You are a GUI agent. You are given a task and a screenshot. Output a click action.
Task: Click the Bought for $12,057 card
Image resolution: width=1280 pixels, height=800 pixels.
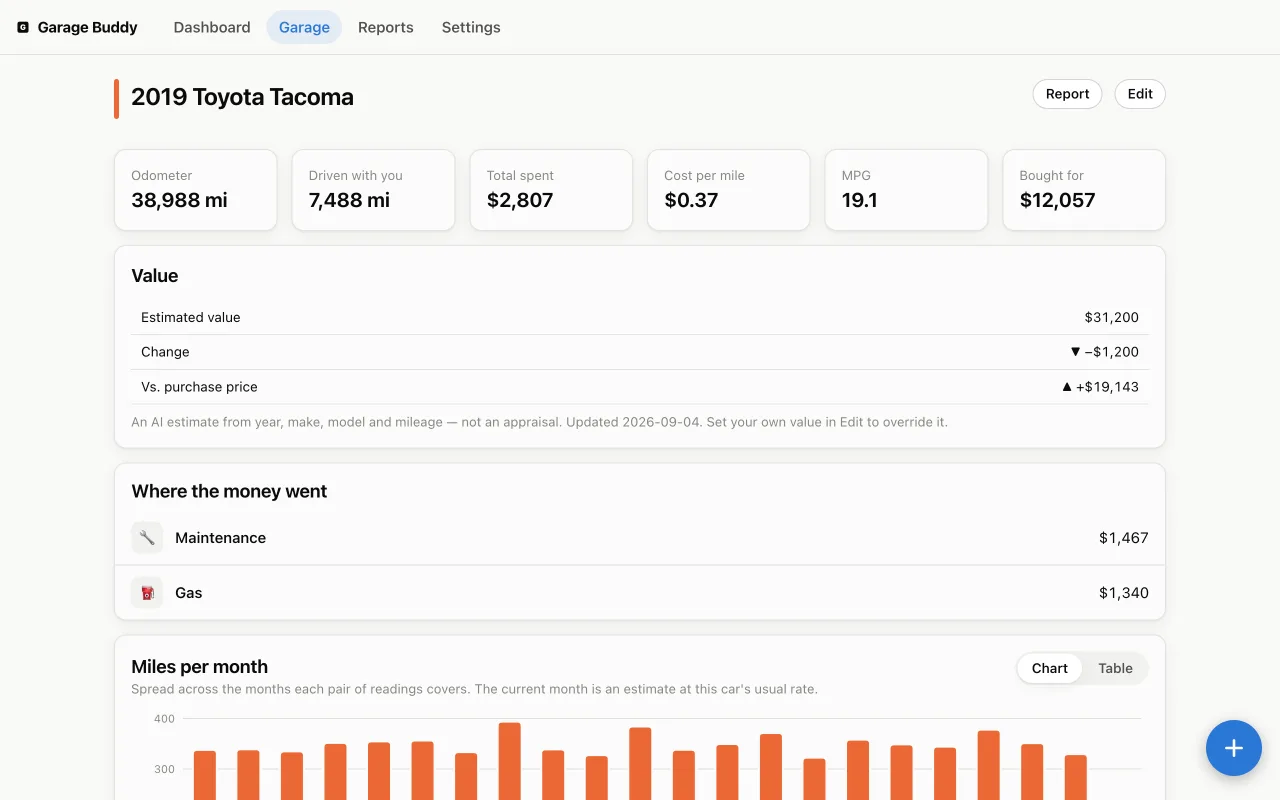click(1084, 190)
